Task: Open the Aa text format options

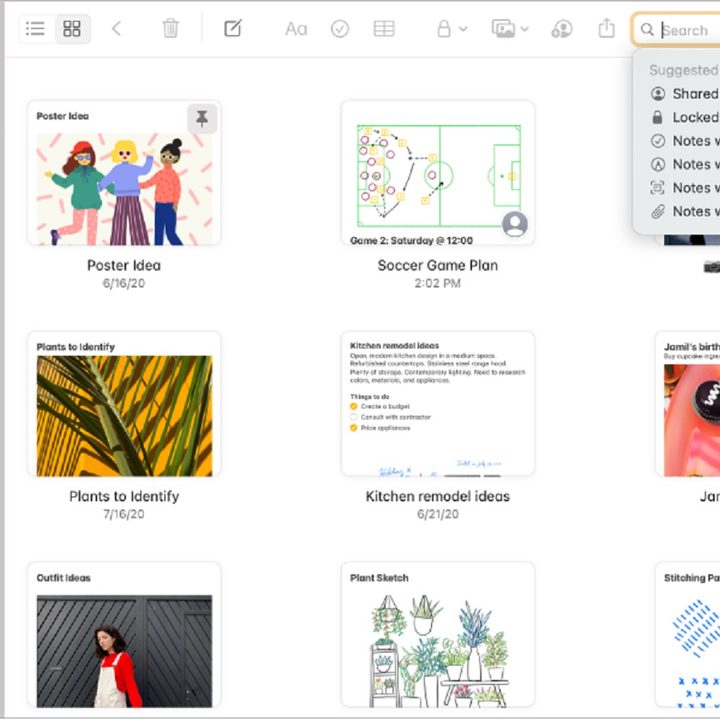Action: tap(296, 29)
